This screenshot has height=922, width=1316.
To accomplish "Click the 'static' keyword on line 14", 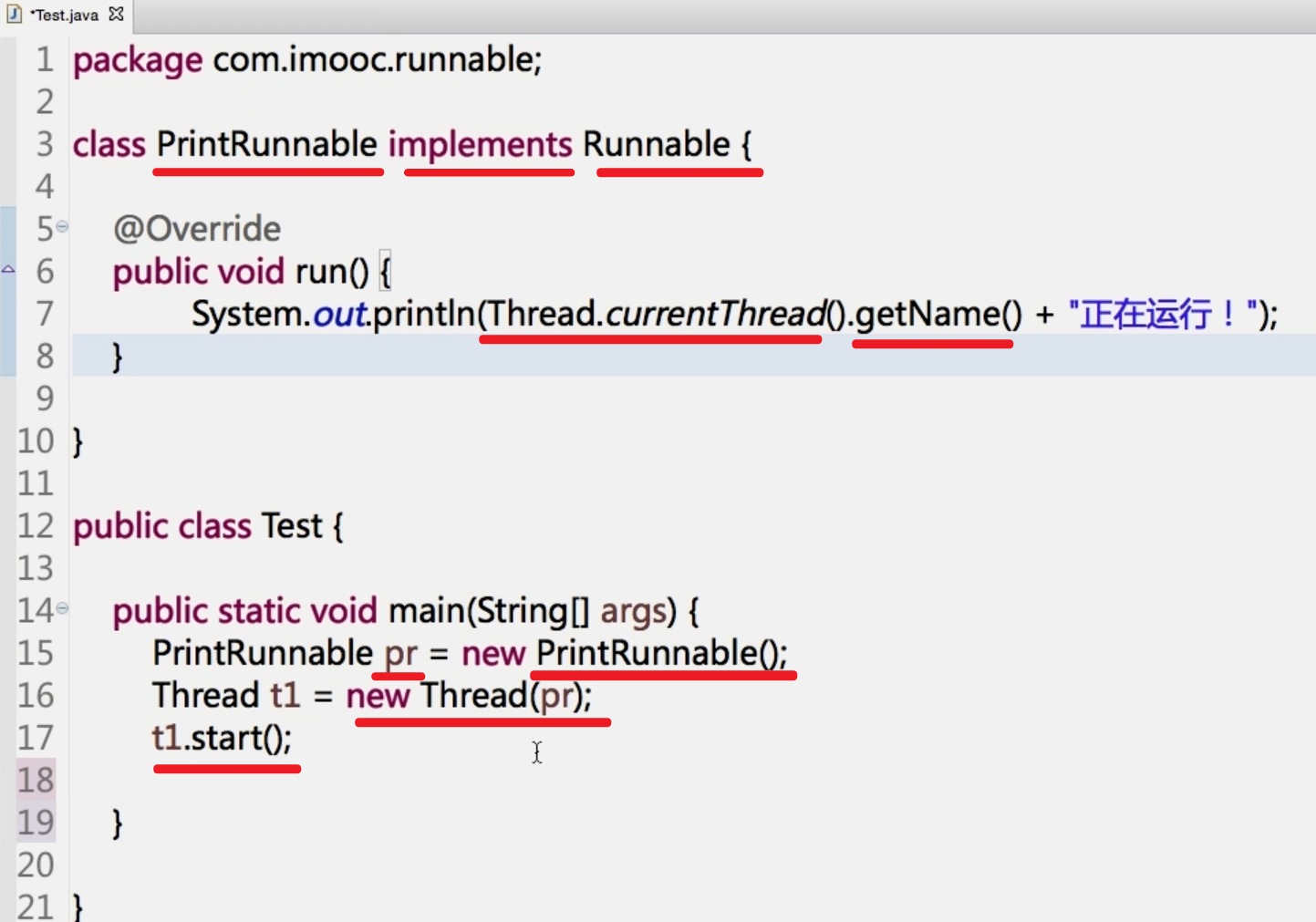I will (259, 611).
